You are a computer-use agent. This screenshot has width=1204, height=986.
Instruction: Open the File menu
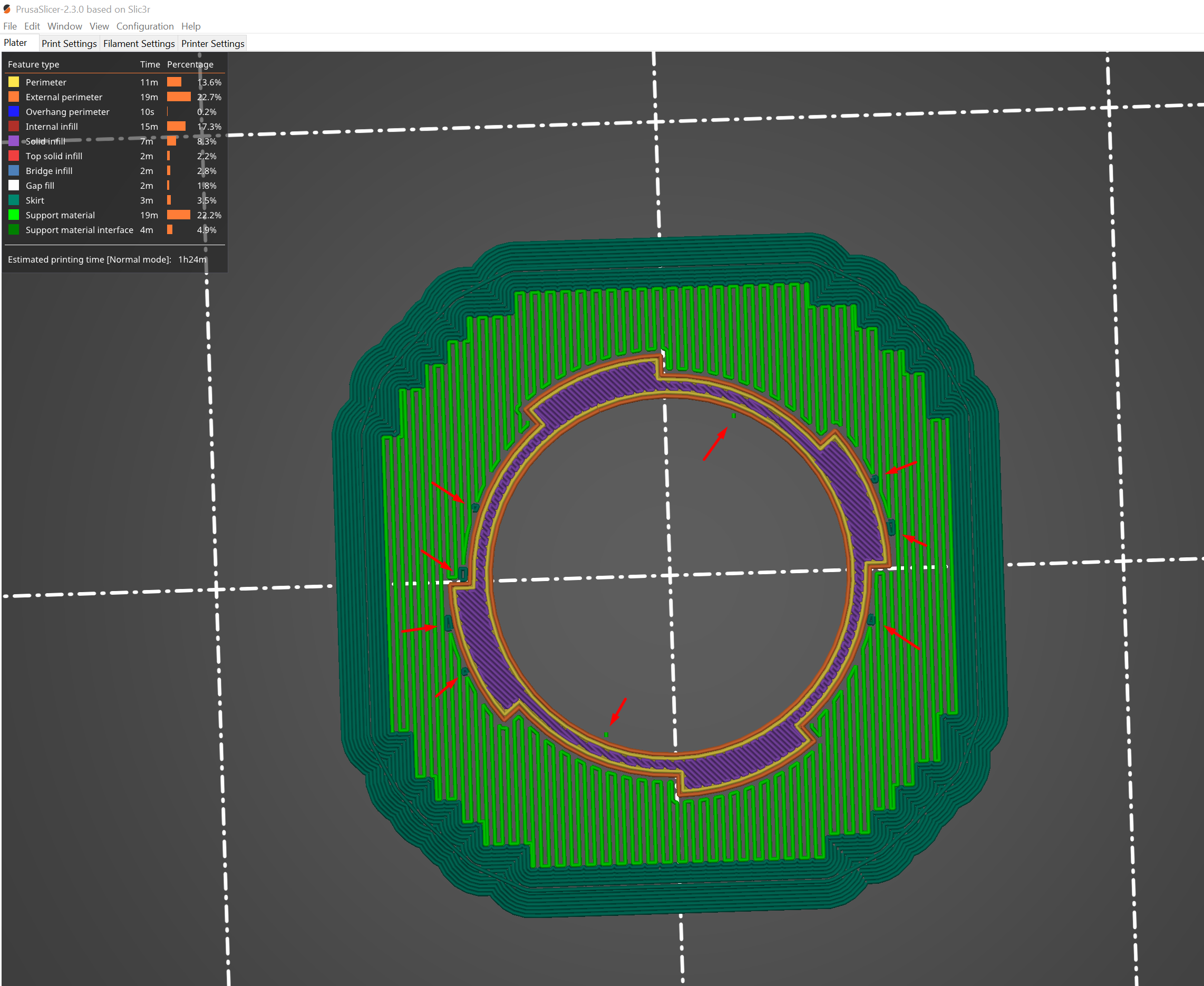9,26
